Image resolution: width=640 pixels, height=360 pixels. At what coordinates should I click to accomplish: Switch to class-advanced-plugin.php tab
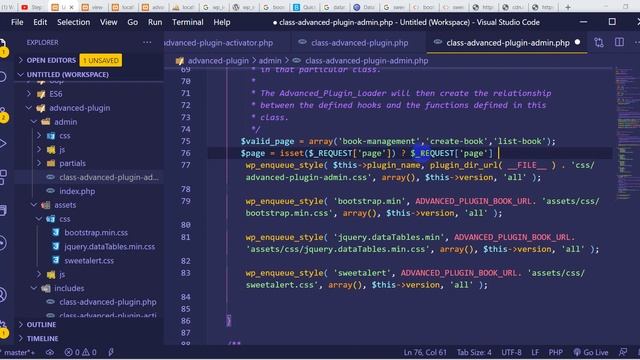[359, 43]
